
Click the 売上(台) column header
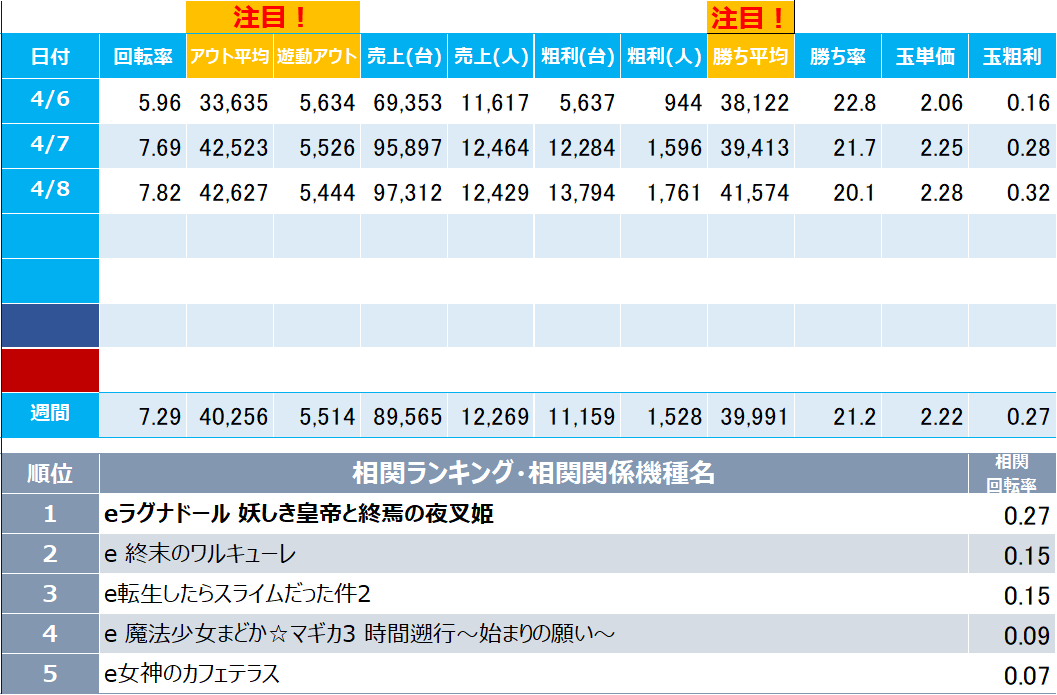click(403, 57)
